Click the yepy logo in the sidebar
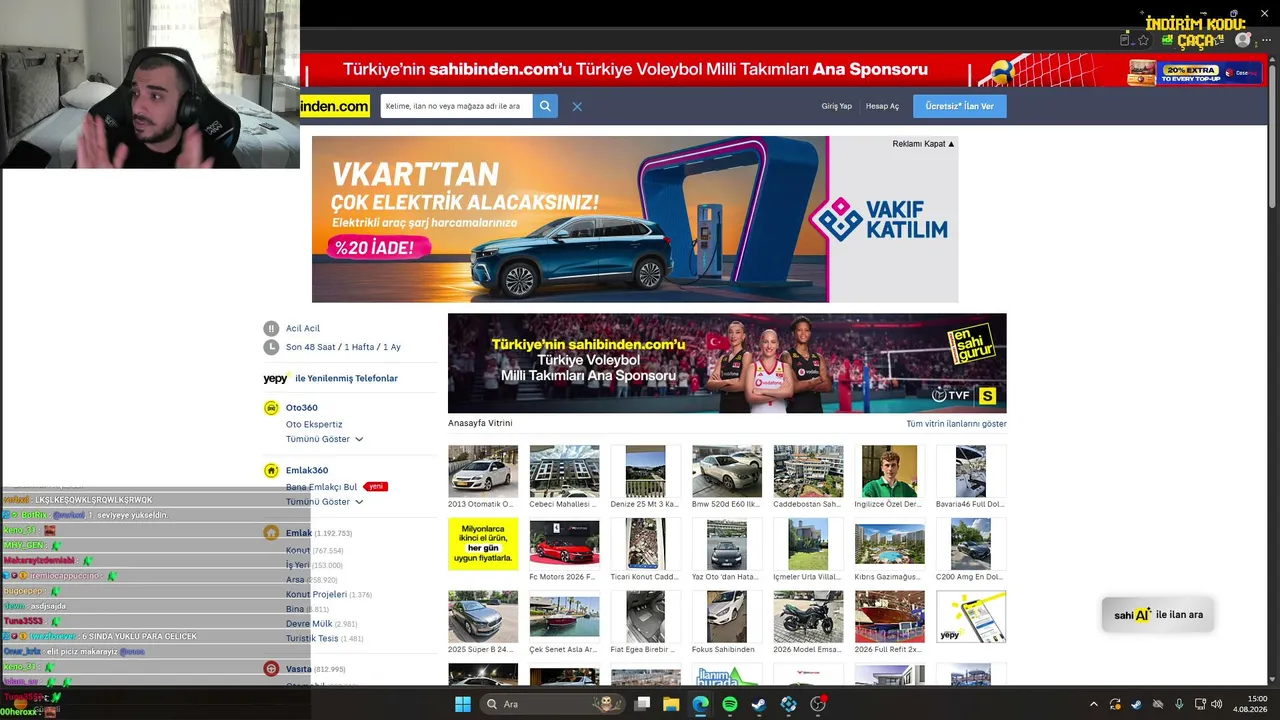 click(276, 379)
